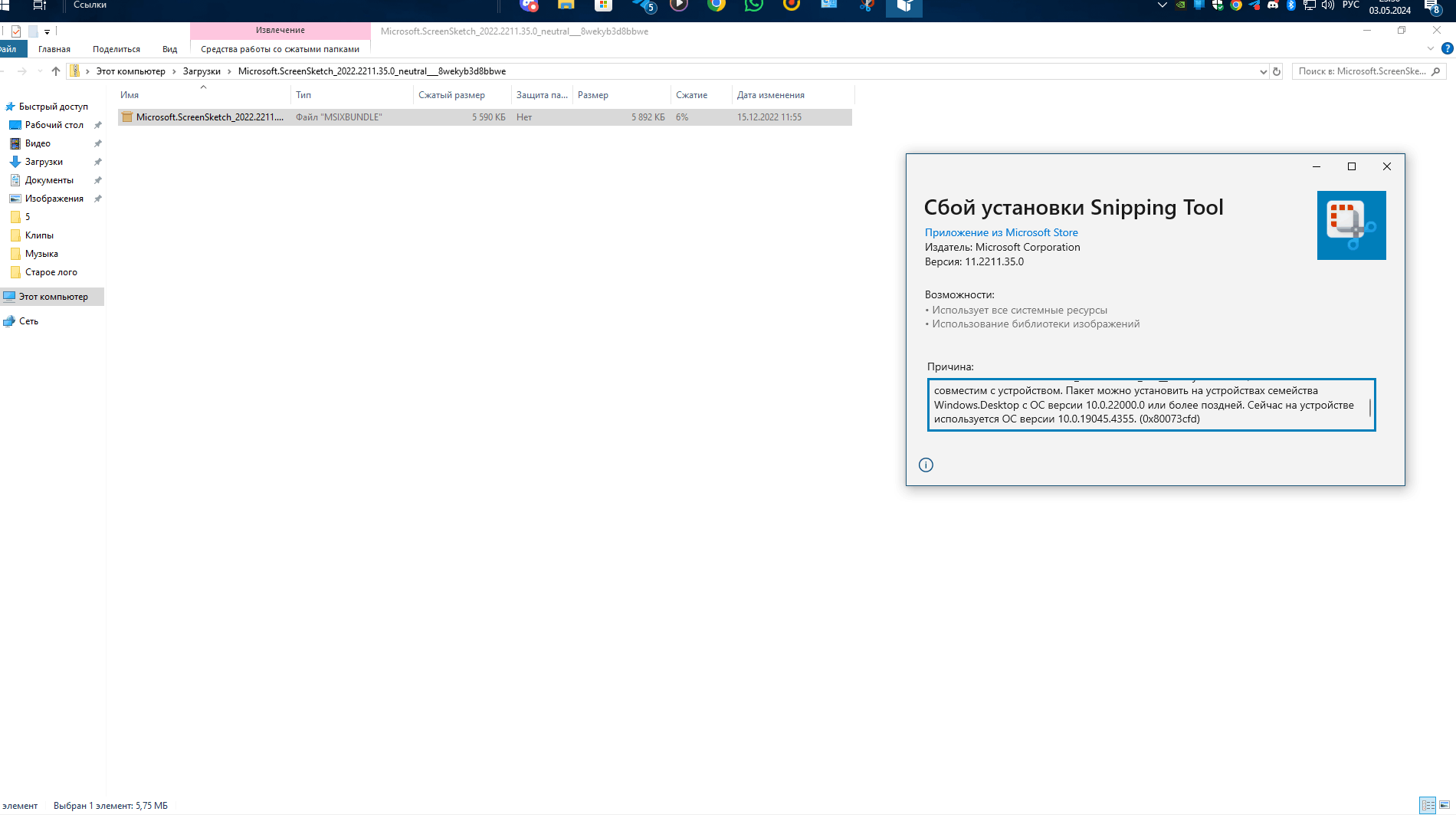Open Google Chrome from the taskbar
Screen dimensions: 1456x815
717,5
